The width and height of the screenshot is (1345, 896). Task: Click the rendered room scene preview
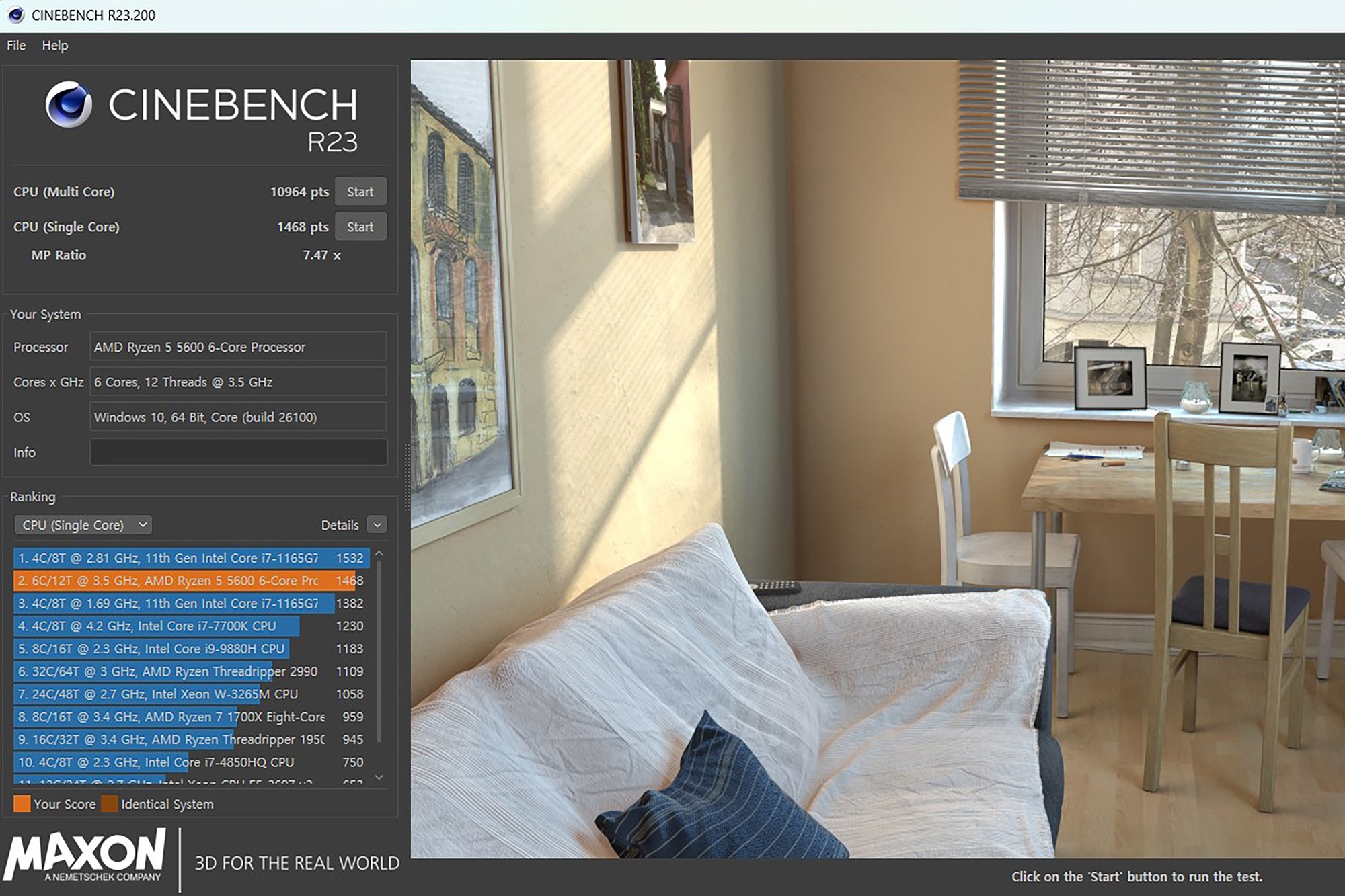874,457
